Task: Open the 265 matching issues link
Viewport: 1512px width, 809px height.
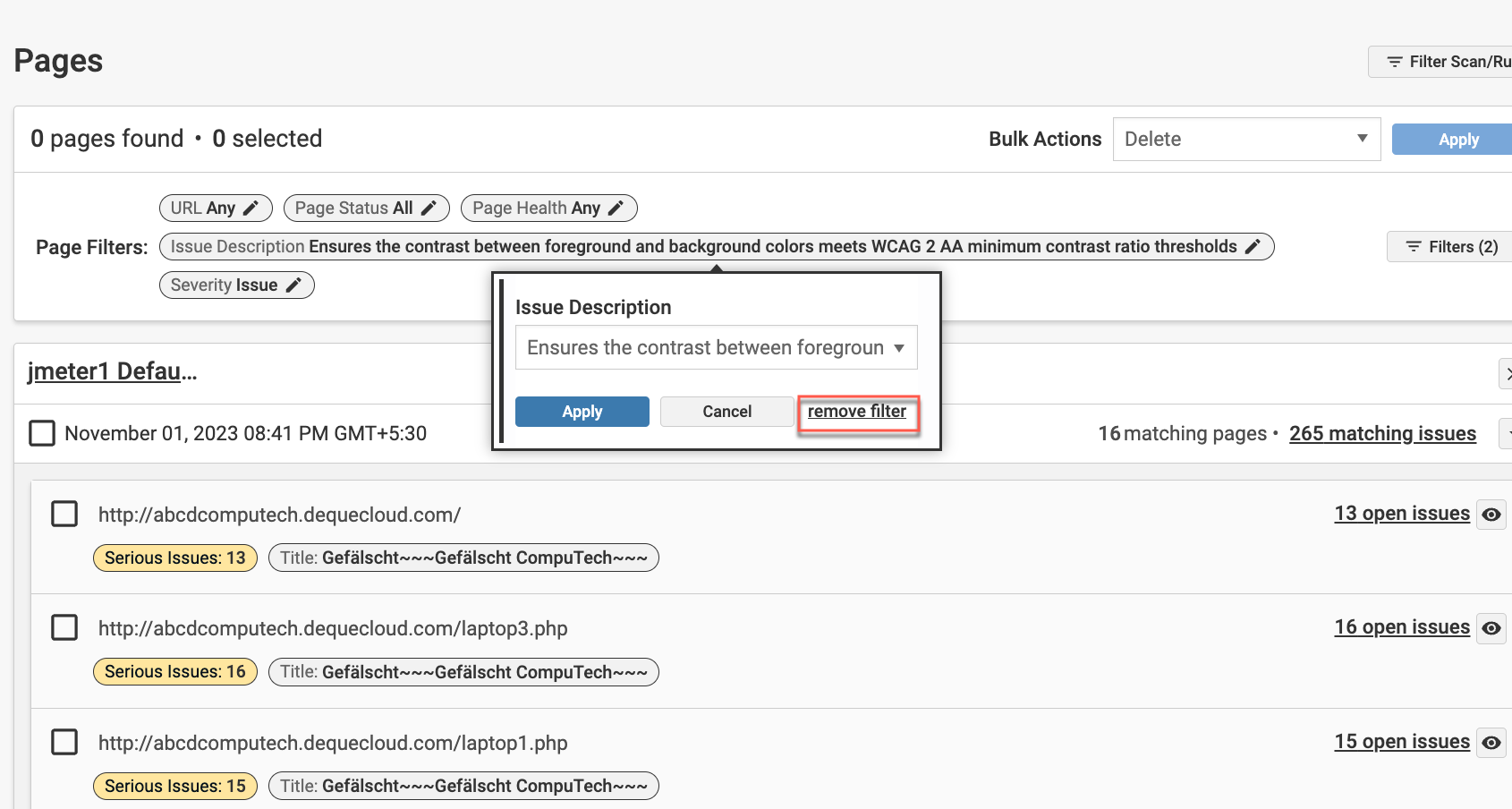Action: (x=1382, y=434)
